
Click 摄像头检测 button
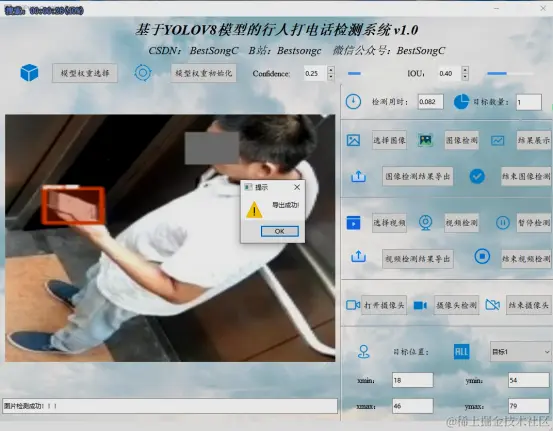(456, 305)
